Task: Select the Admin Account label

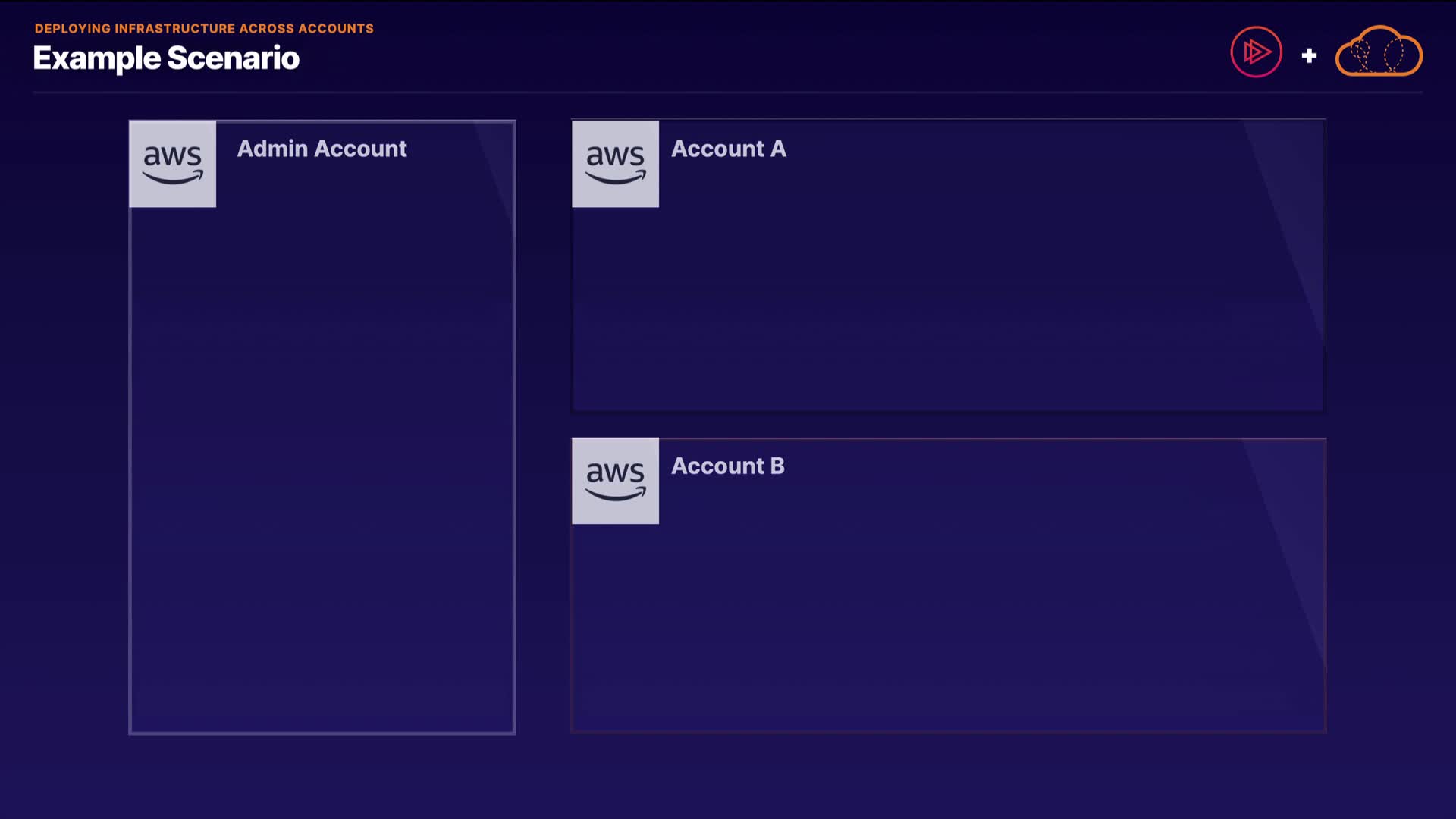Action: click(x=322, y=149)
